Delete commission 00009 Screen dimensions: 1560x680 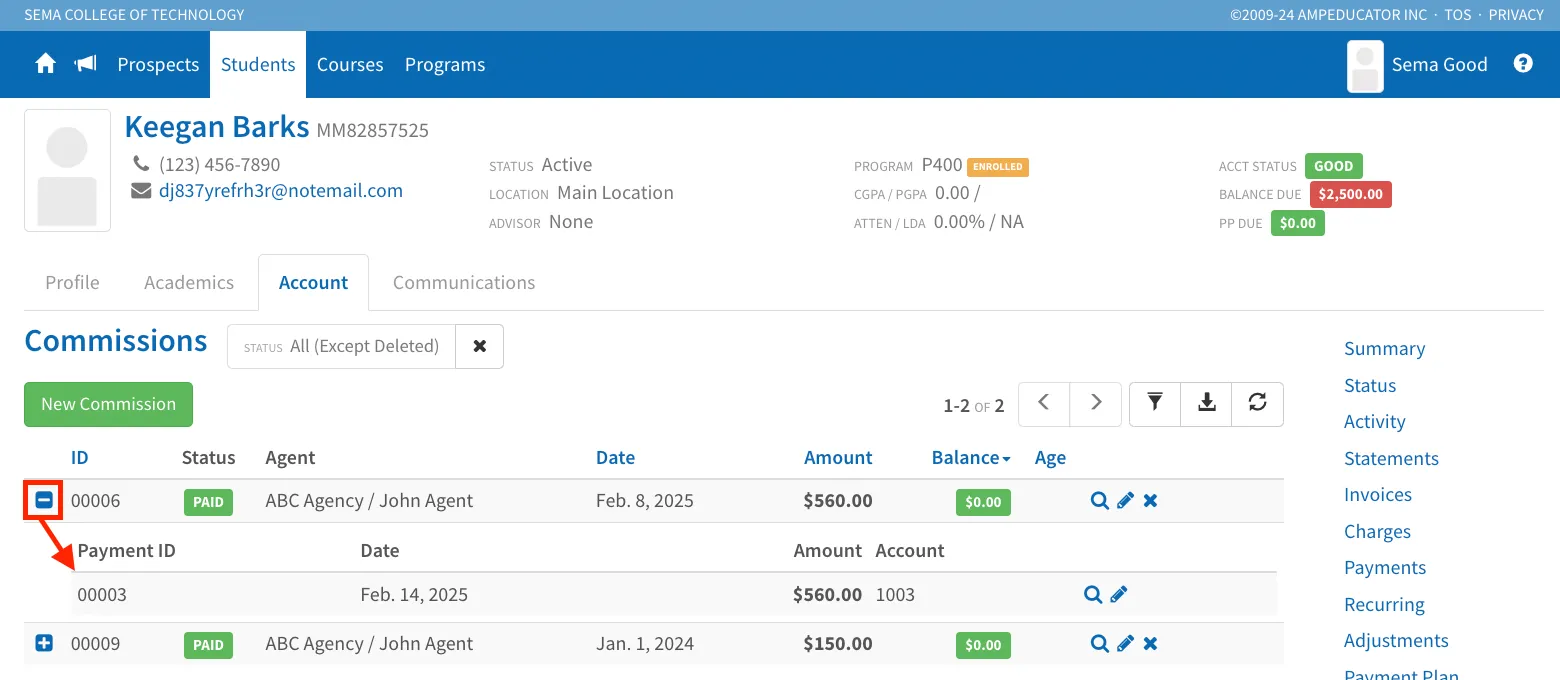pos(1150,644)
